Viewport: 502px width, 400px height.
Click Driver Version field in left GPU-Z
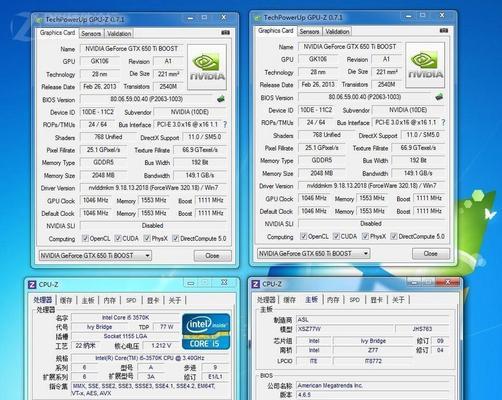coord(153,188)
